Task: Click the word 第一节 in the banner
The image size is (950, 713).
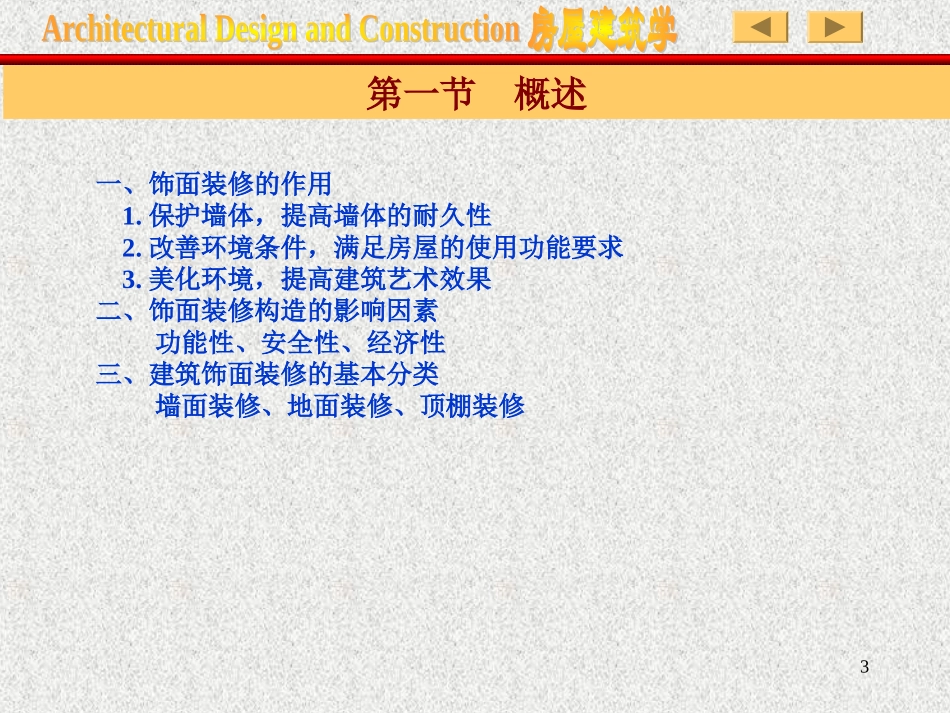Action: 420,94
